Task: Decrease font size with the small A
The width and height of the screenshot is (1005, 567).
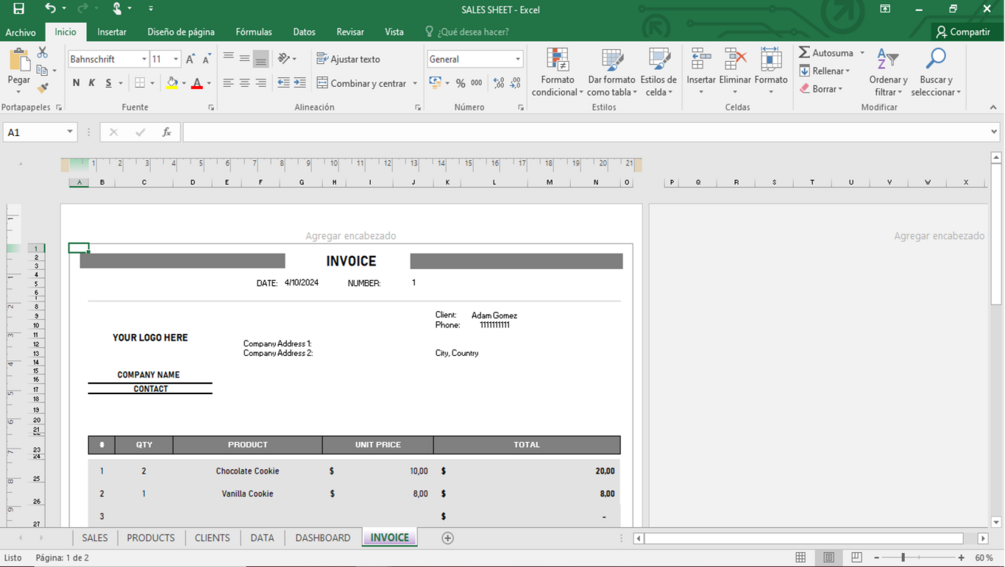Action: 206,59
